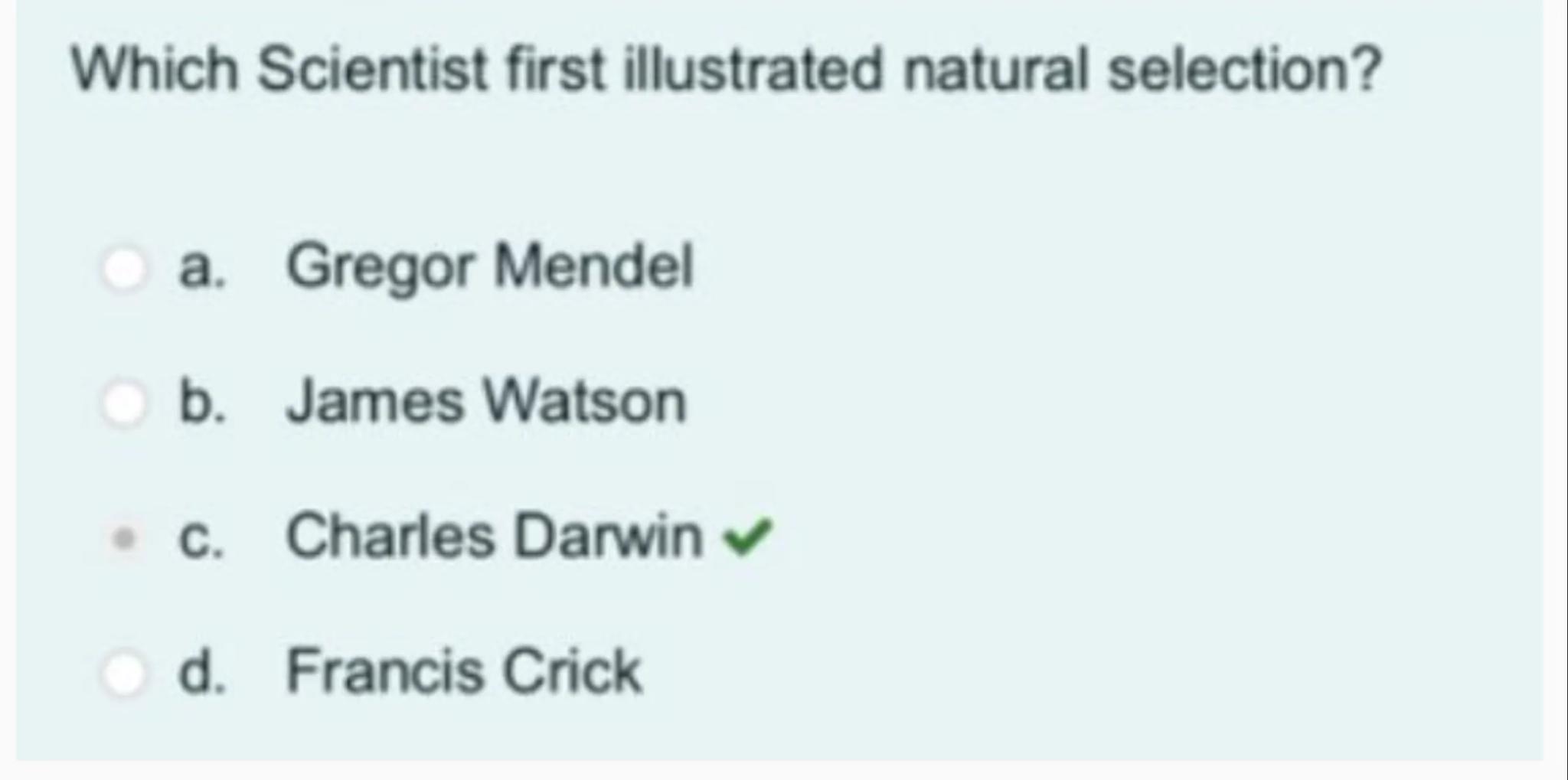Click the word 'Scientist' in the question
The height and width of the screenshot is (780, 1568).
click(372, 70)
